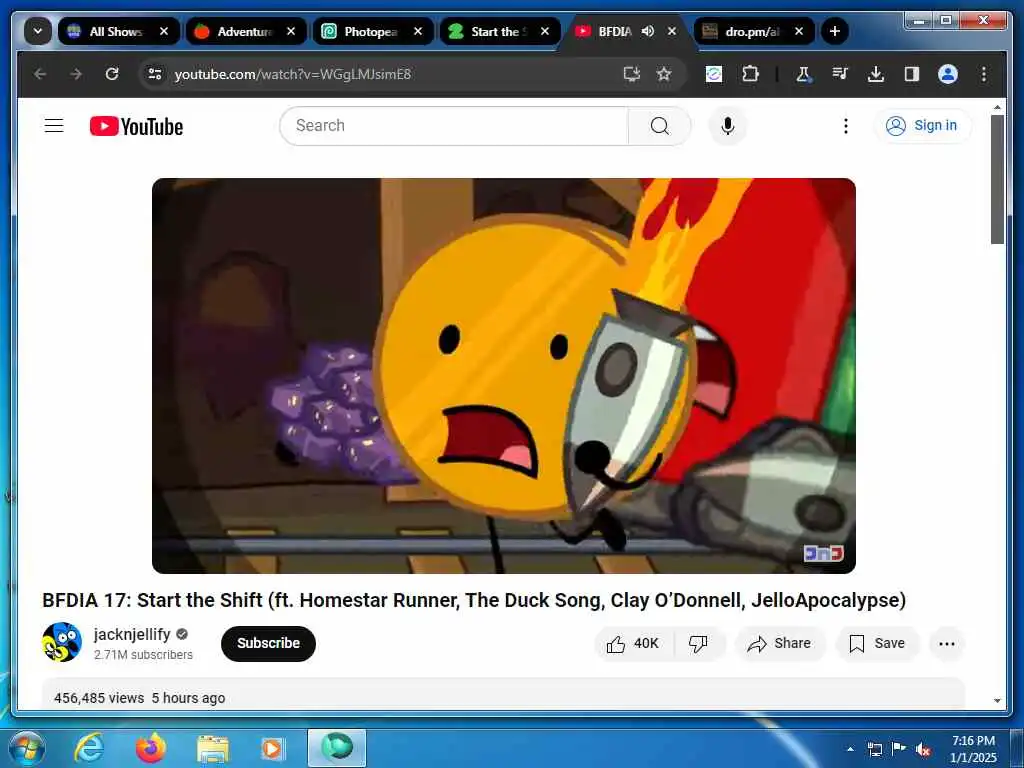Mute the BFDIA tab audio icon
The width and height of the screenshot is (1024, 768).
(x=647, y=31)
